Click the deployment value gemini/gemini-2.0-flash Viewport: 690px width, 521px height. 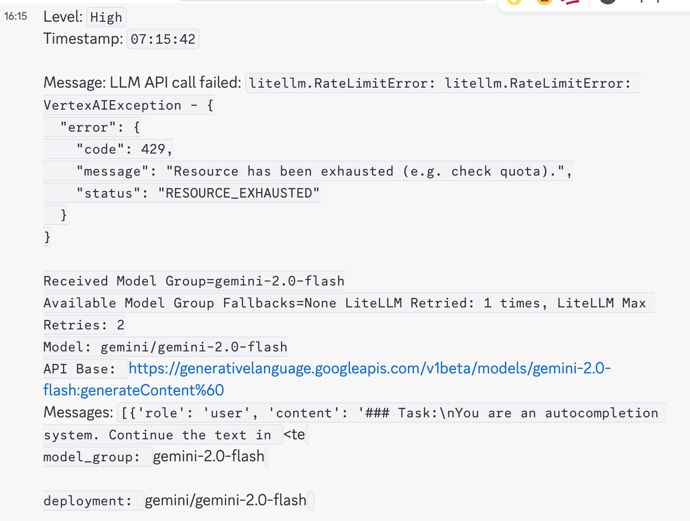point(226,500)
